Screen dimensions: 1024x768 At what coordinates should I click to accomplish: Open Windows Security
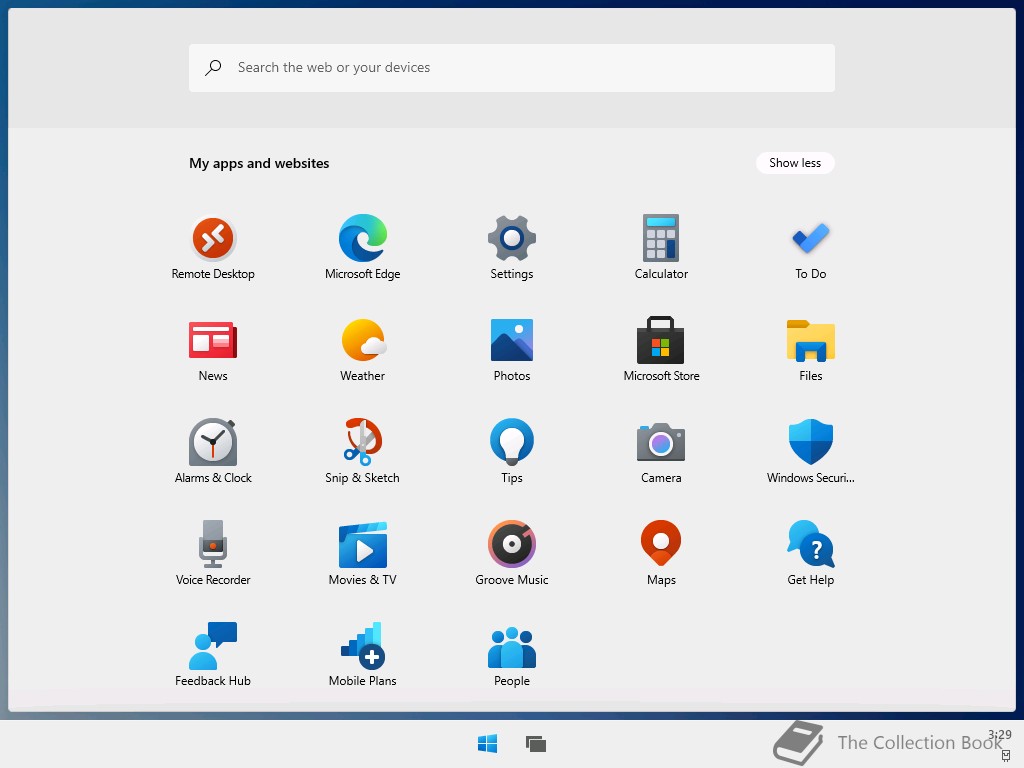click(x=810, y=451)
